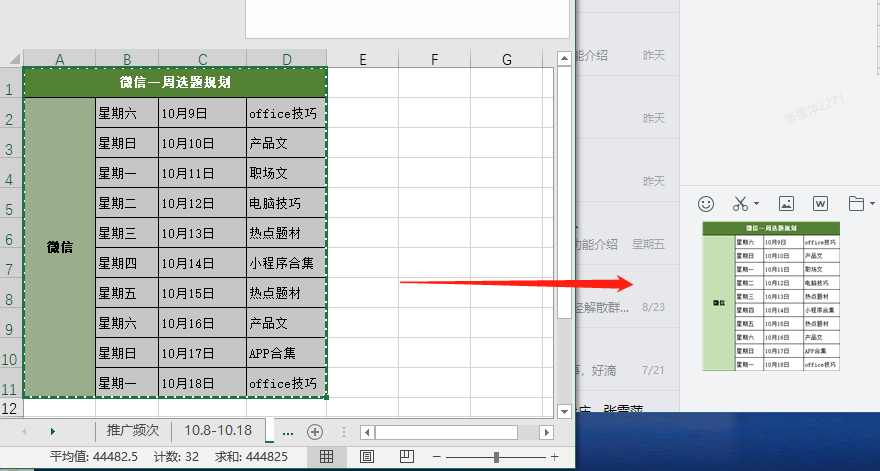Click the W document icon in chat toolbar

[x=820, y=203]
